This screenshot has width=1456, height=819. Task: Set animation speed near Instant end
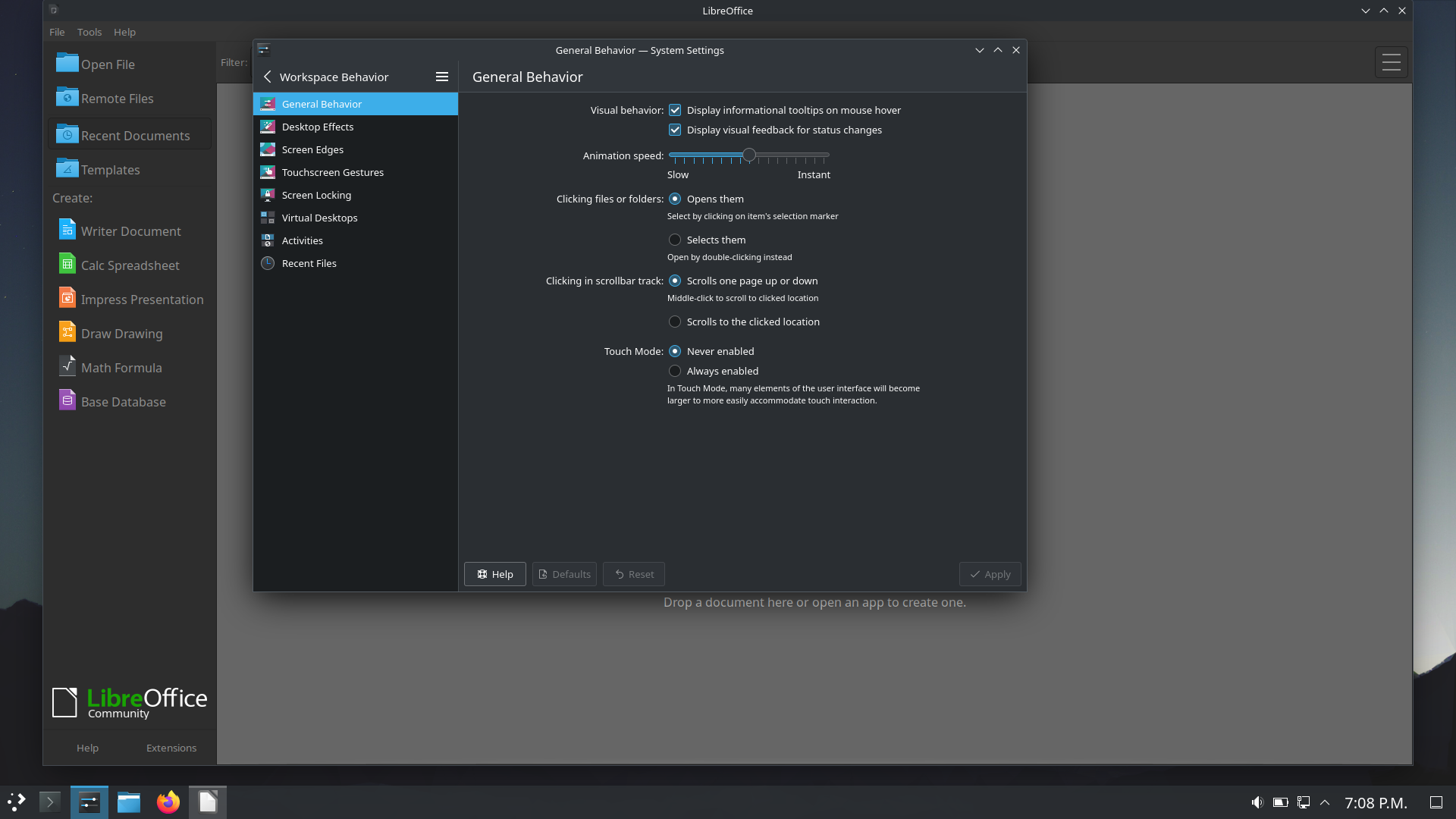pyautogui.click(x=824, y=155)
